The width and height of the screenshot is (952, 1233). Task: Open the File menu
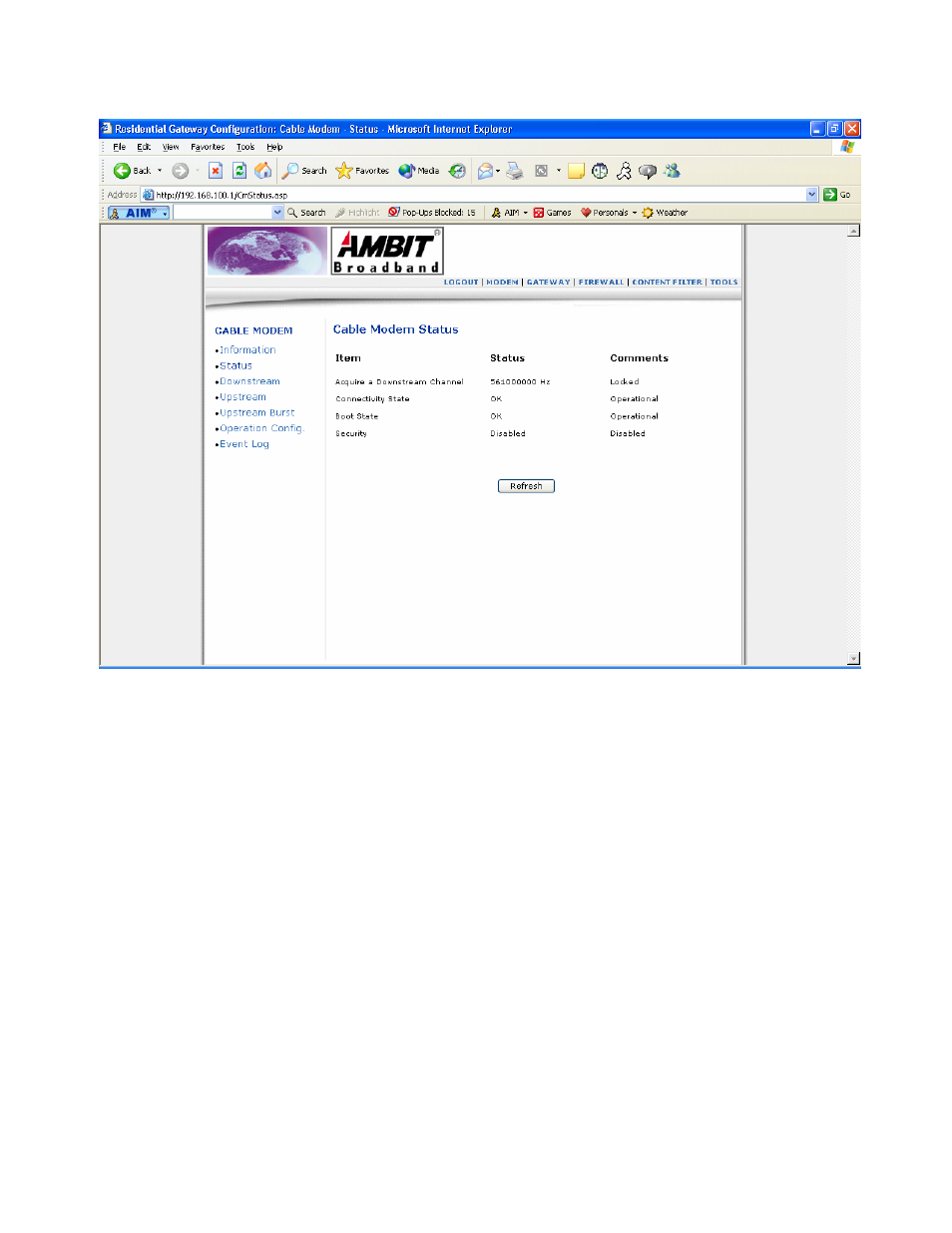[120, 147]
